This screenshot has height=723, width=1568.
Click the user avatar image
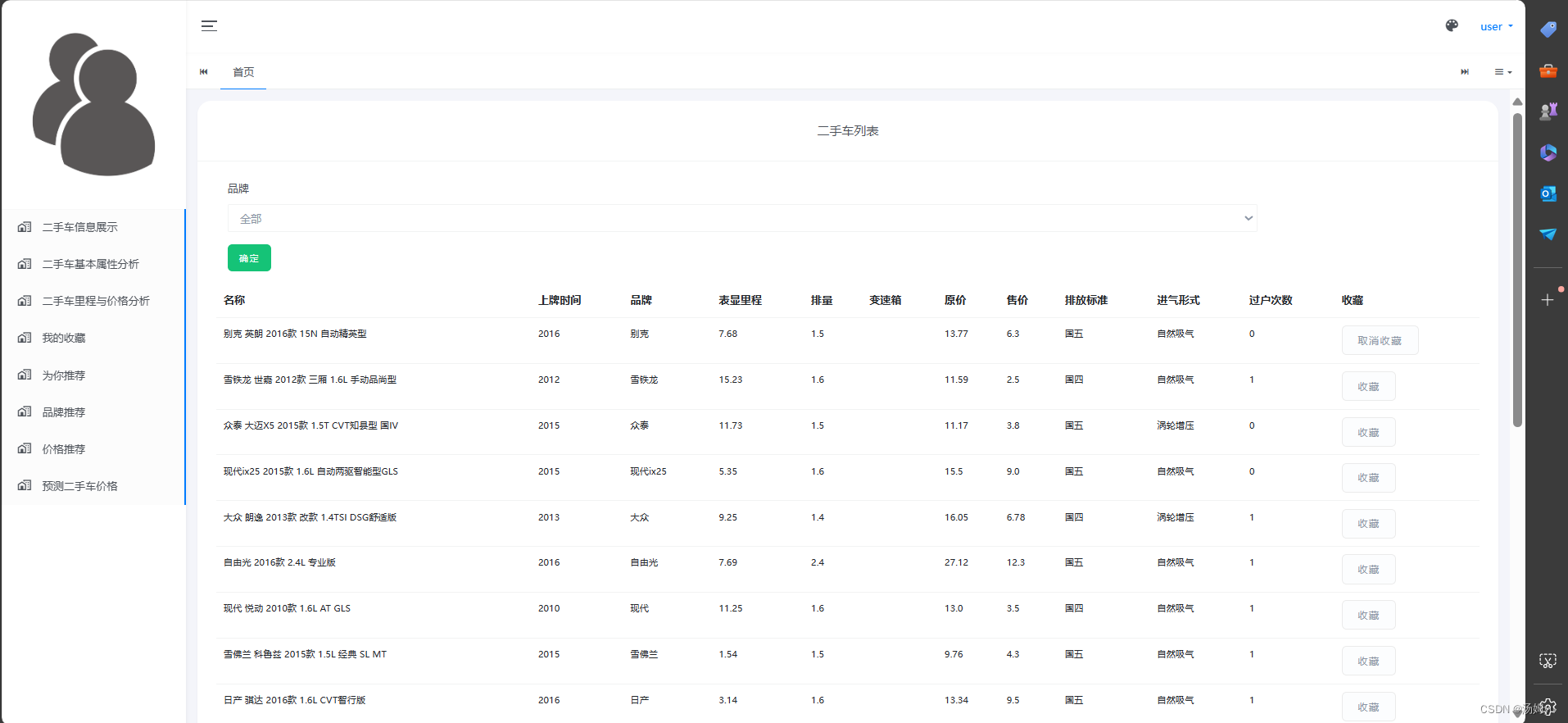(94, 104)
